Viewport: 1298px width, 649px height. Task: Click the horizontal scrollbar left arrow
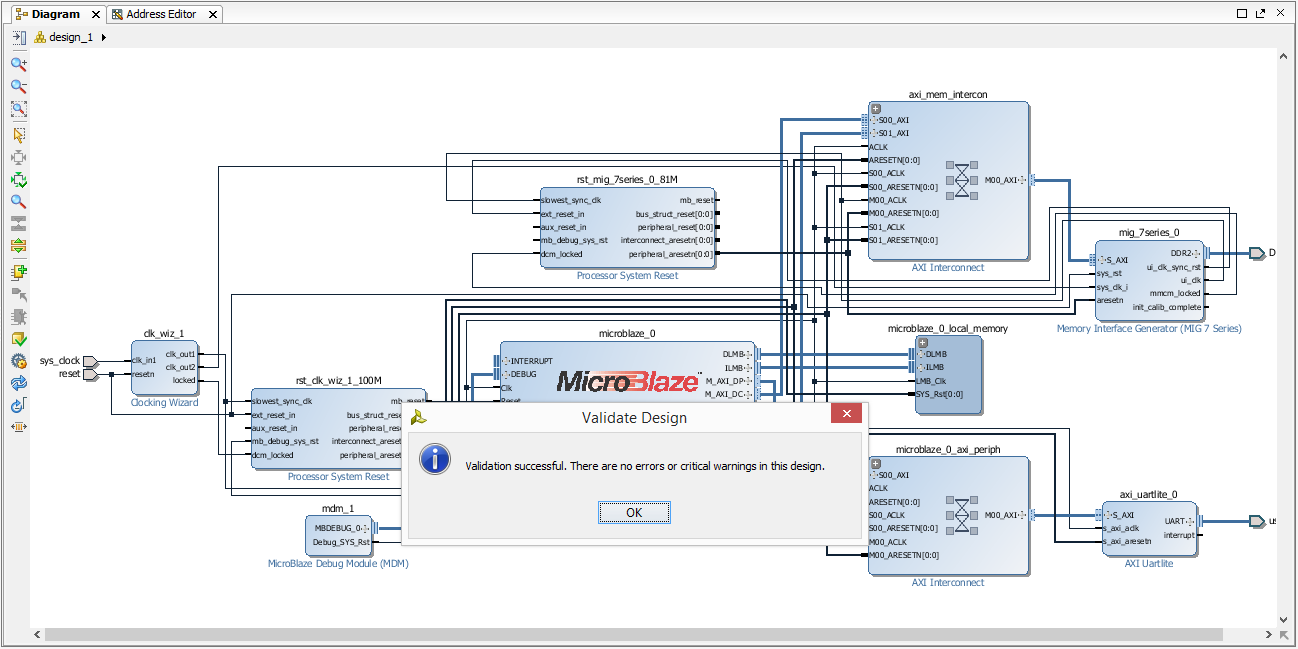click(37, 635)
